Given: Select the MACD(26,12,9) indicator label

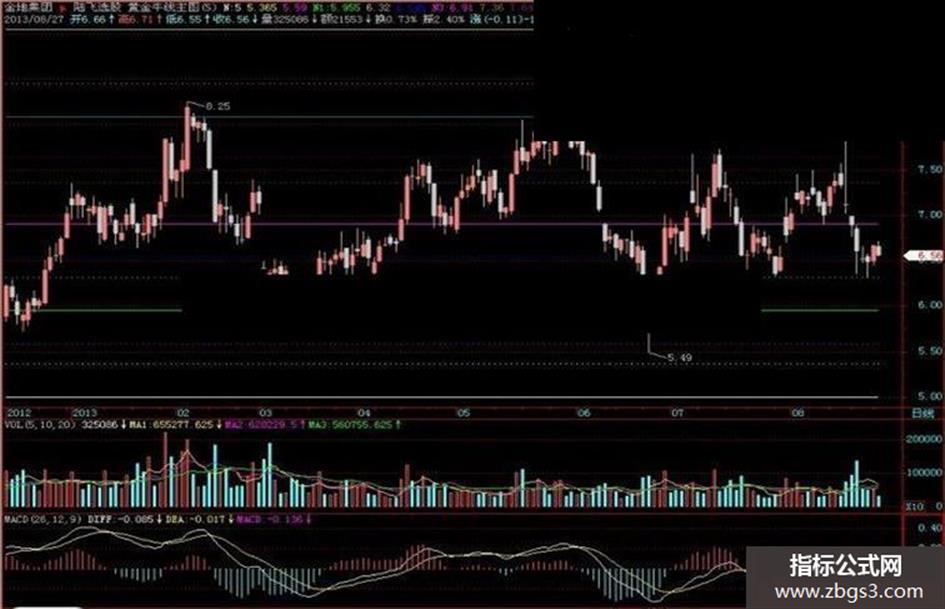Looking at the screenshot, I should tap(43, 519).
